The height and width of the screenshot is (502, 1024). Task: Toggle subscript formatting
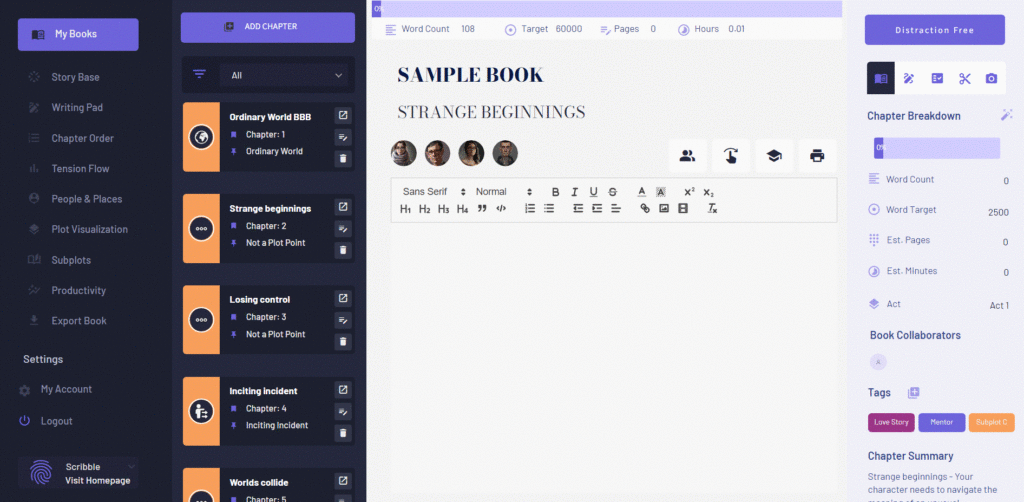tap(709, 192)
